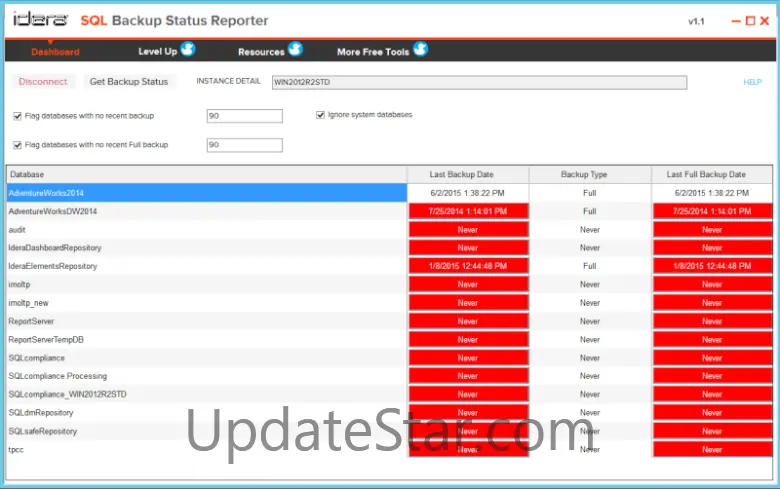Close the Backup Status Reporter window
The height and width of the screenshot is (489, 780).
pos(765,21)
